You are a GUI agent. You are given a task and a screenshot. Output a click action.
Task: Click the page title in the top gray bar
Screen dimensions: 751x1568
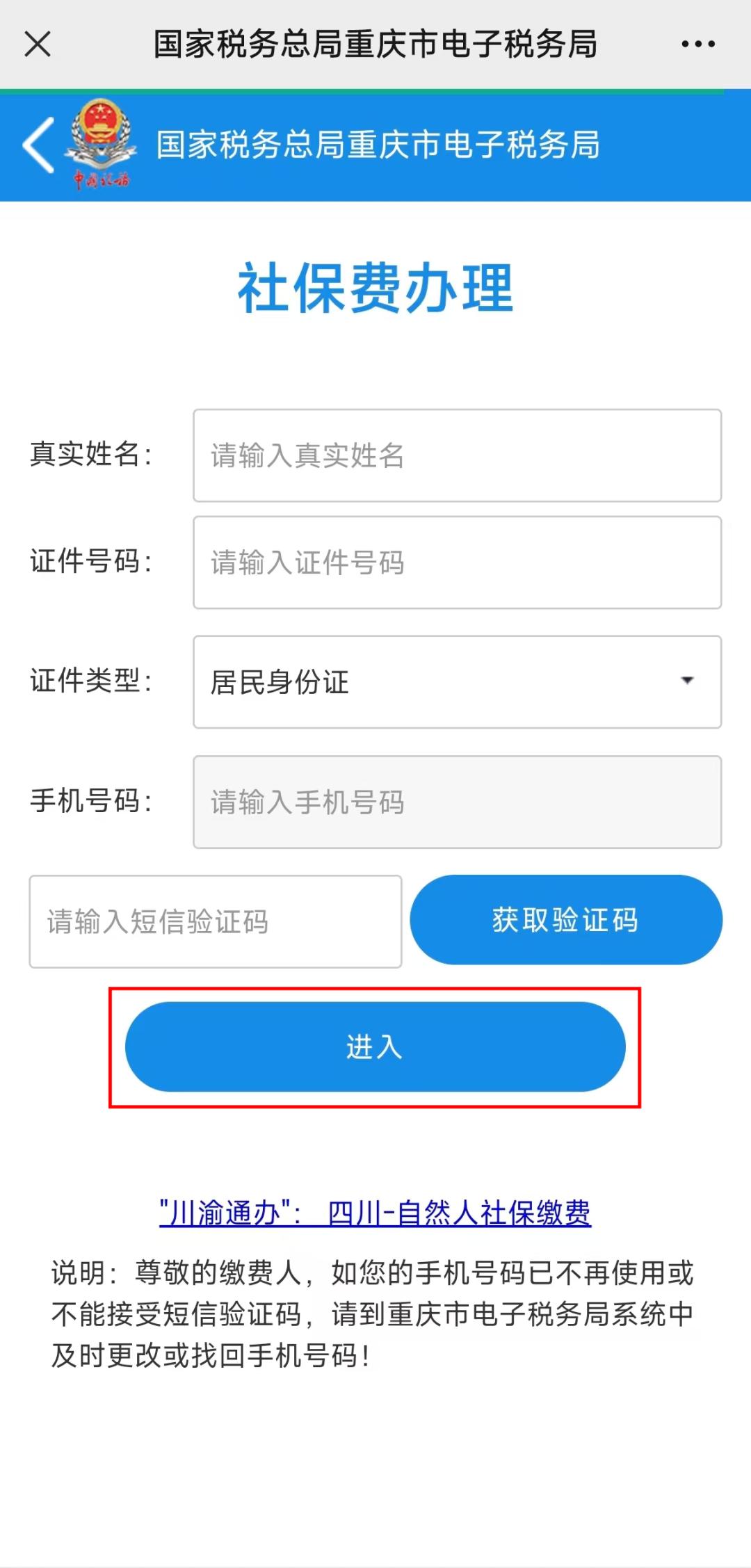coord(375,44)
